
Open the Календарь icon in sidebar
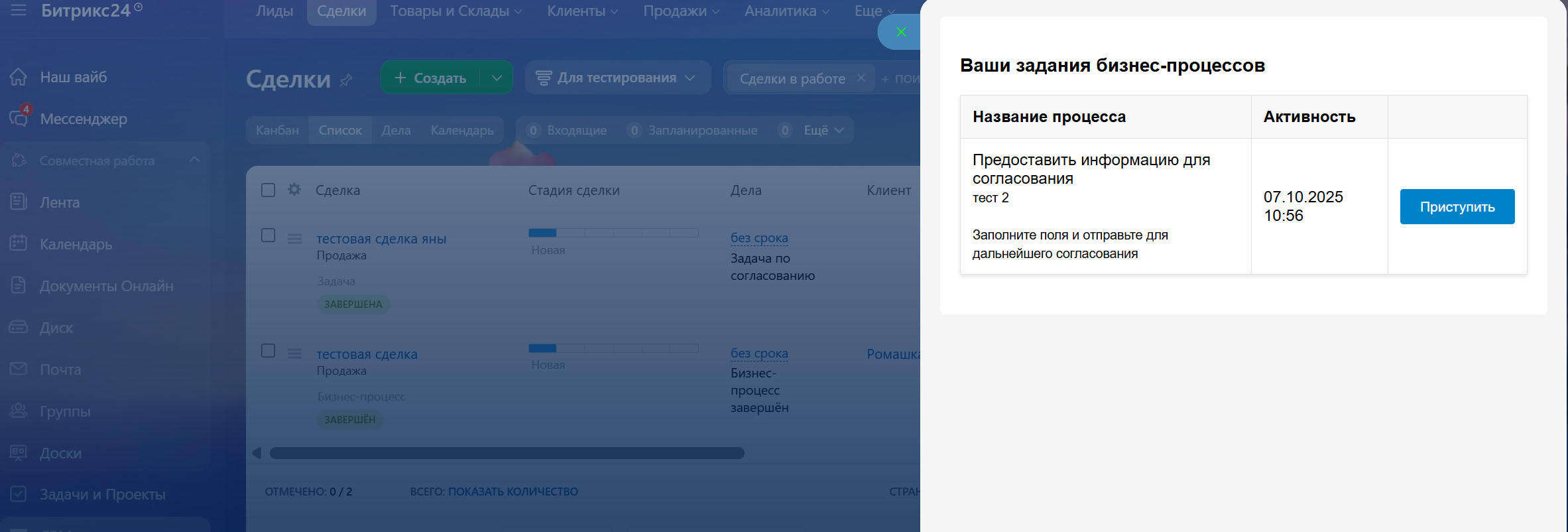tap(19, 243)
